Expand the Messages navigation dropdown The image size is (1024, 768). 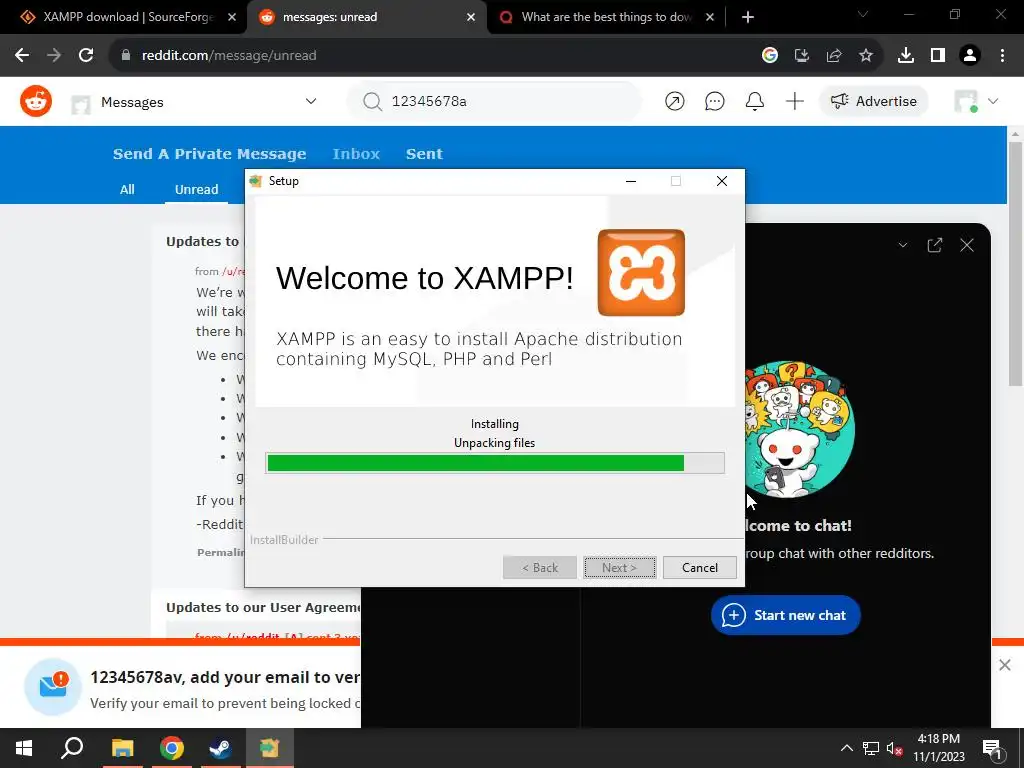point(311,101)
